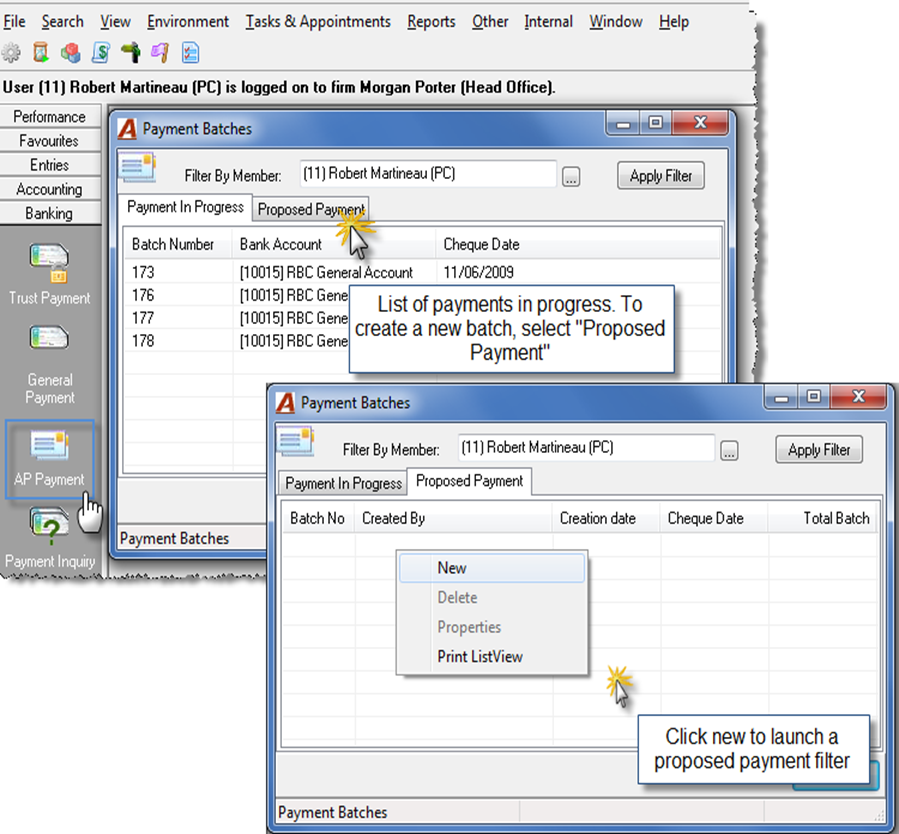Click Filter By Member field in front window
The image size is (899, 834).
[586, 448]
